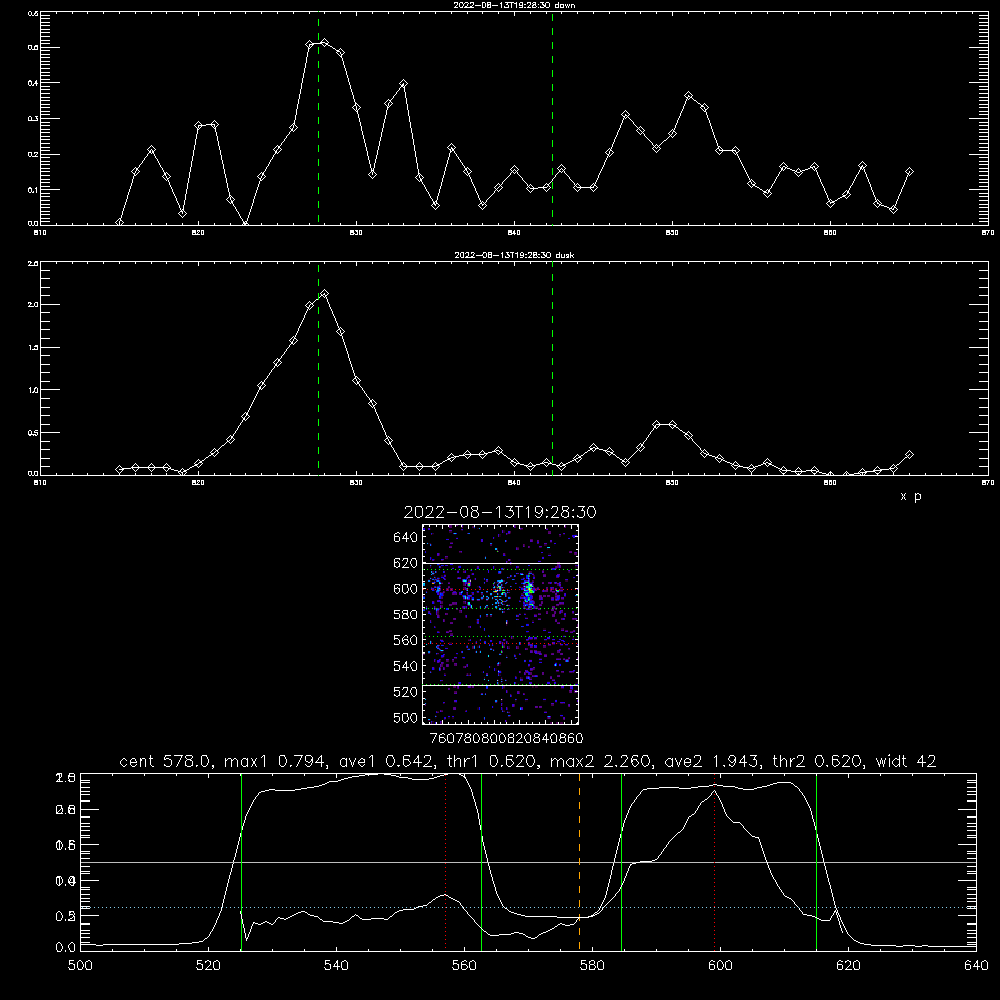The width and height of the screenshot is (1000, 1000).
Task: Click the red dotted line near 557
Action: (x=445, y=861)
